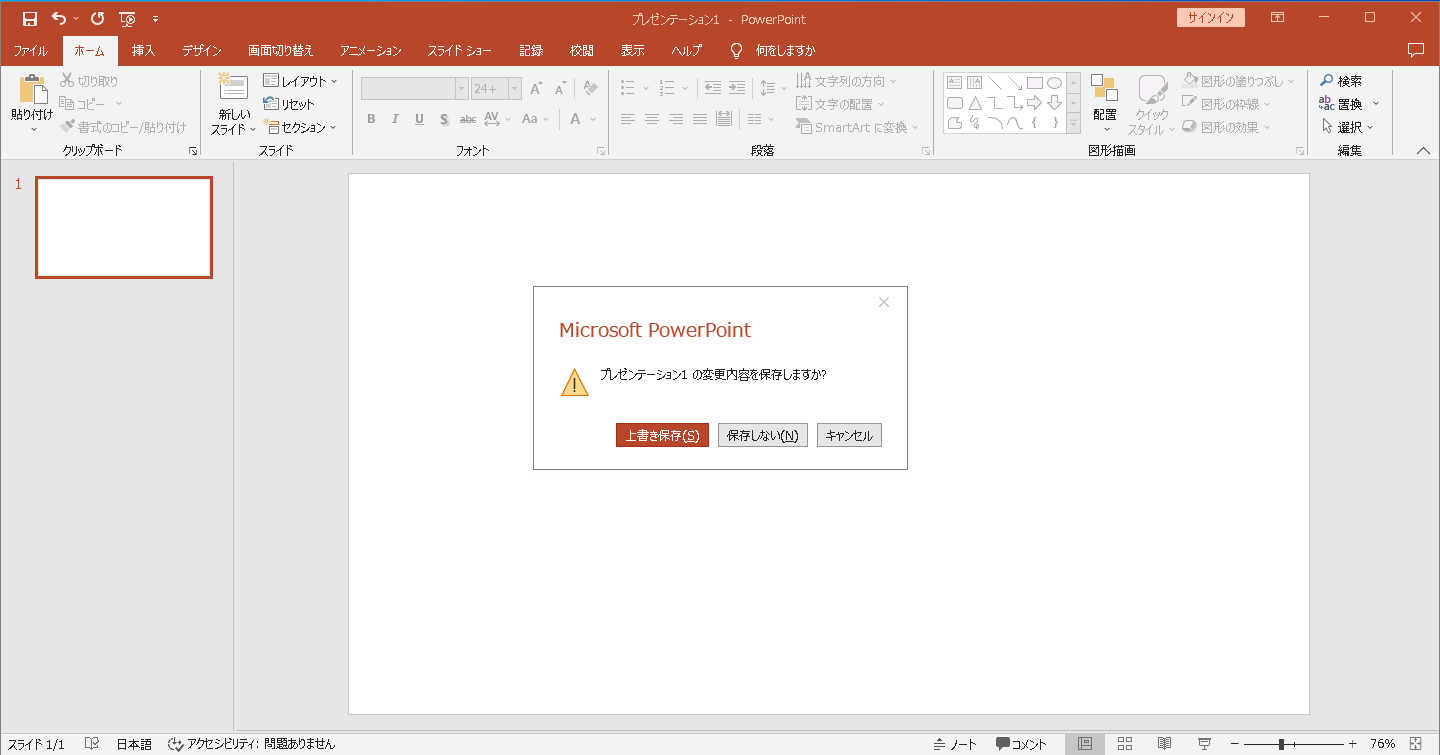Select slide 1 thumbnail
1440x755 pixels.
click(124, 228)
